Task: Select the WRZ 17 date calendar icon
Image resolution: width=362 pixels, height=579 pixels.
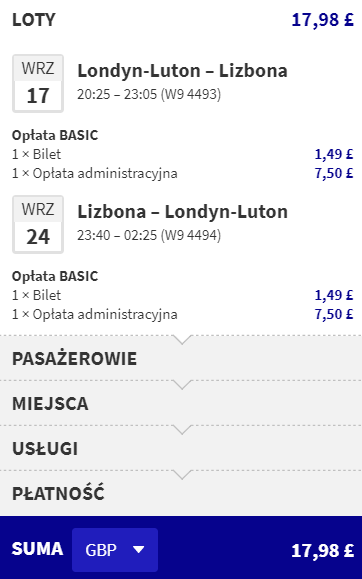Action: pyautogui.click(x=38, y=83)
